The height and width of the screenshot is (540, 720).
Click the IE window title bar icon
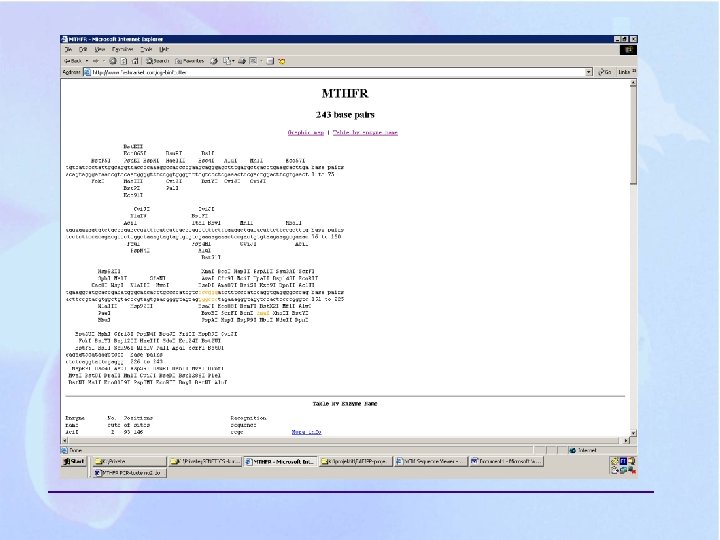coord(64,39)
